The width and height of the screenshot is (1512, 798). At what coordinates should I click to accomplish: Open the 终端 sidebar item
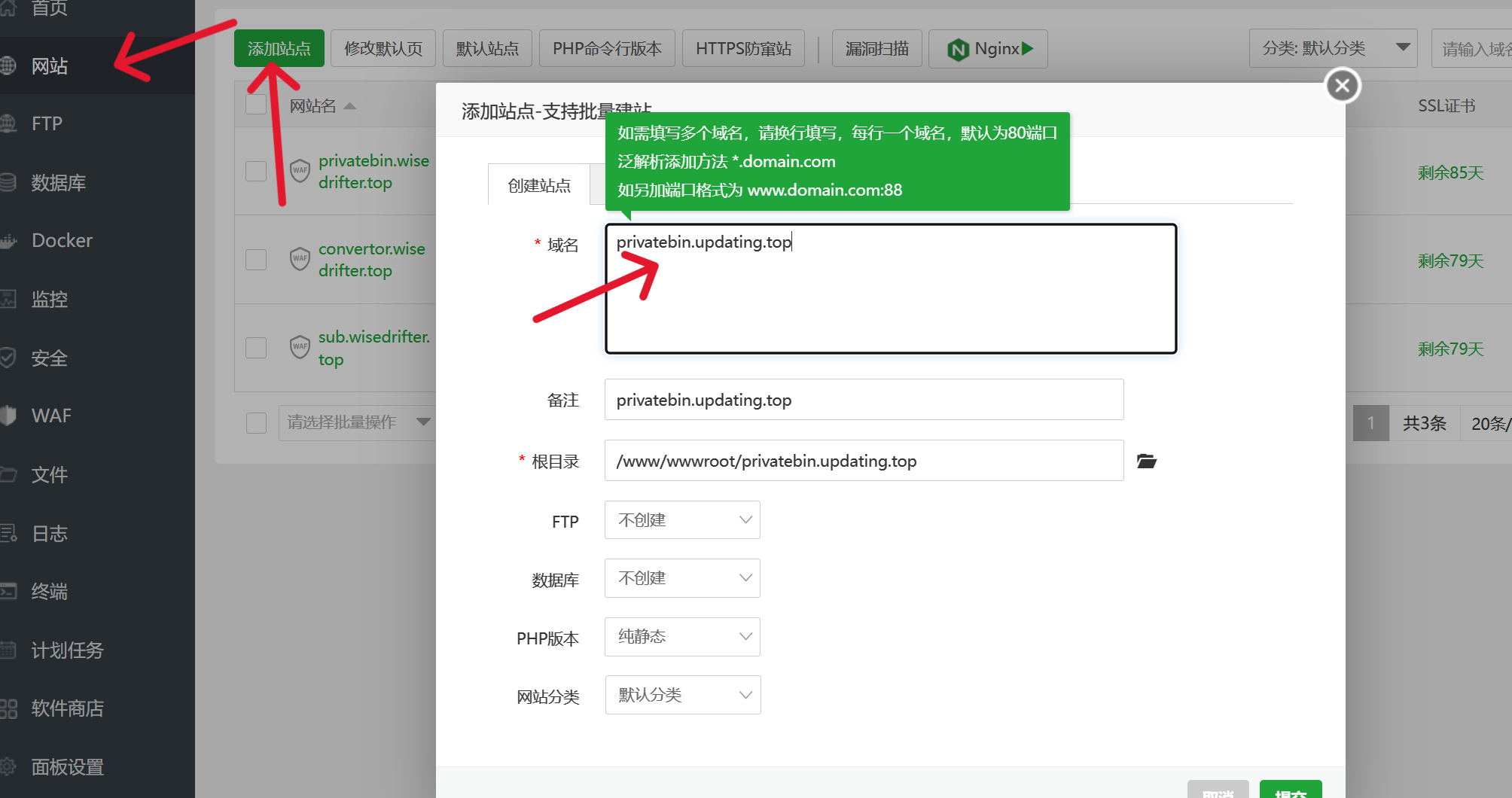(50, 591)
